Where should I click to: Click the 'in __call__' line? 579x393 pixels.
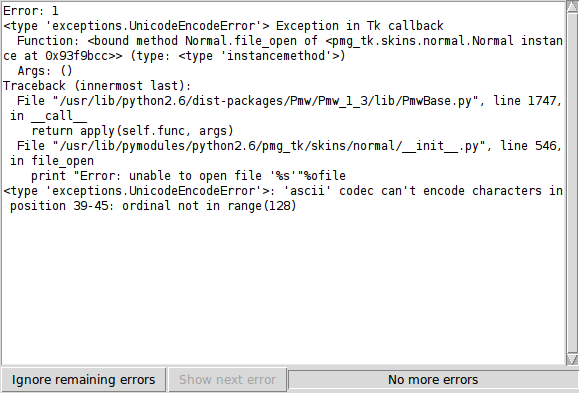click(x=48, y=116)
